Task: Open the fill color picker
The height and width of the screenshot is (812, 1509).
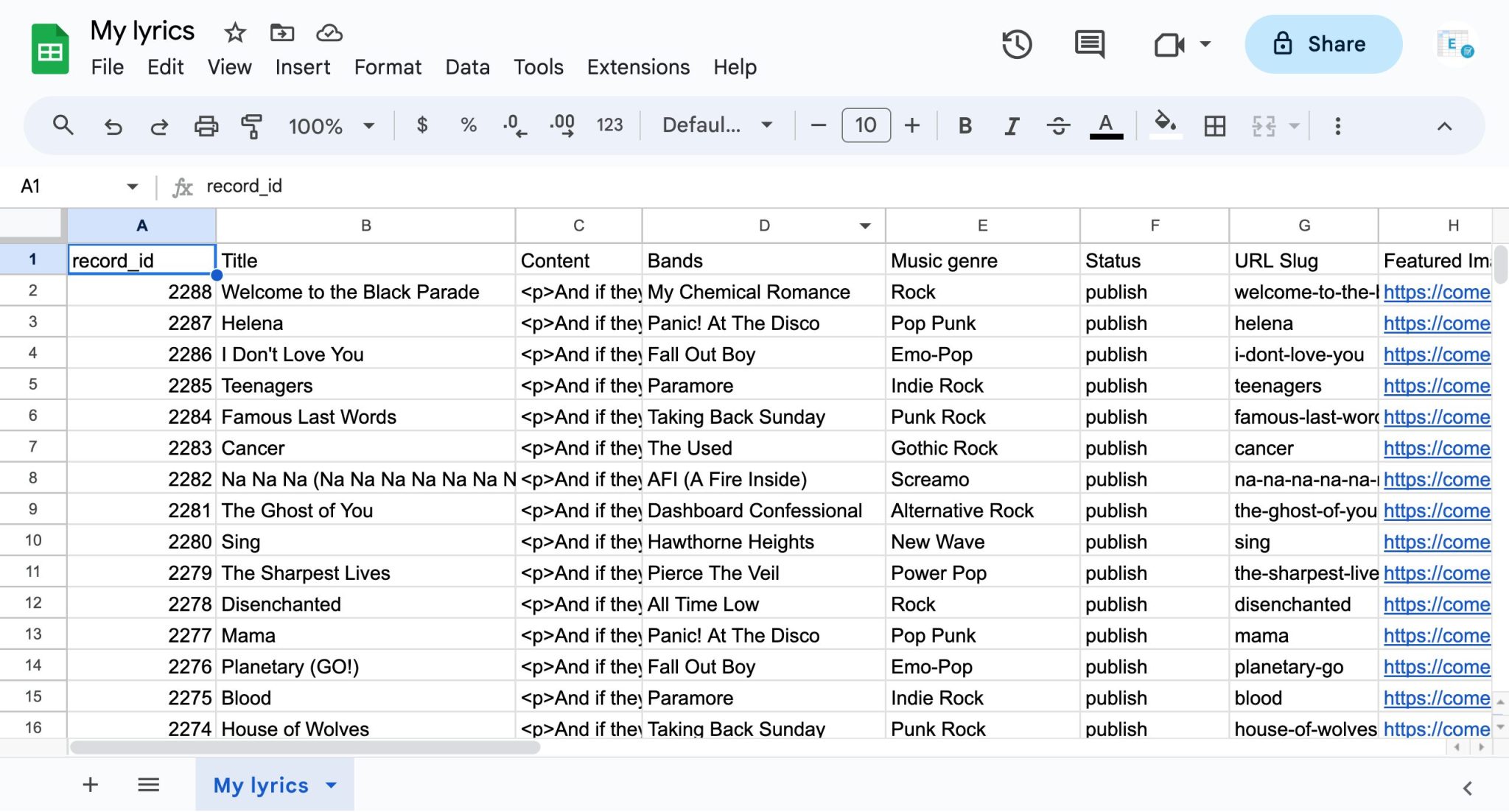Action: tap(1164, 125)
